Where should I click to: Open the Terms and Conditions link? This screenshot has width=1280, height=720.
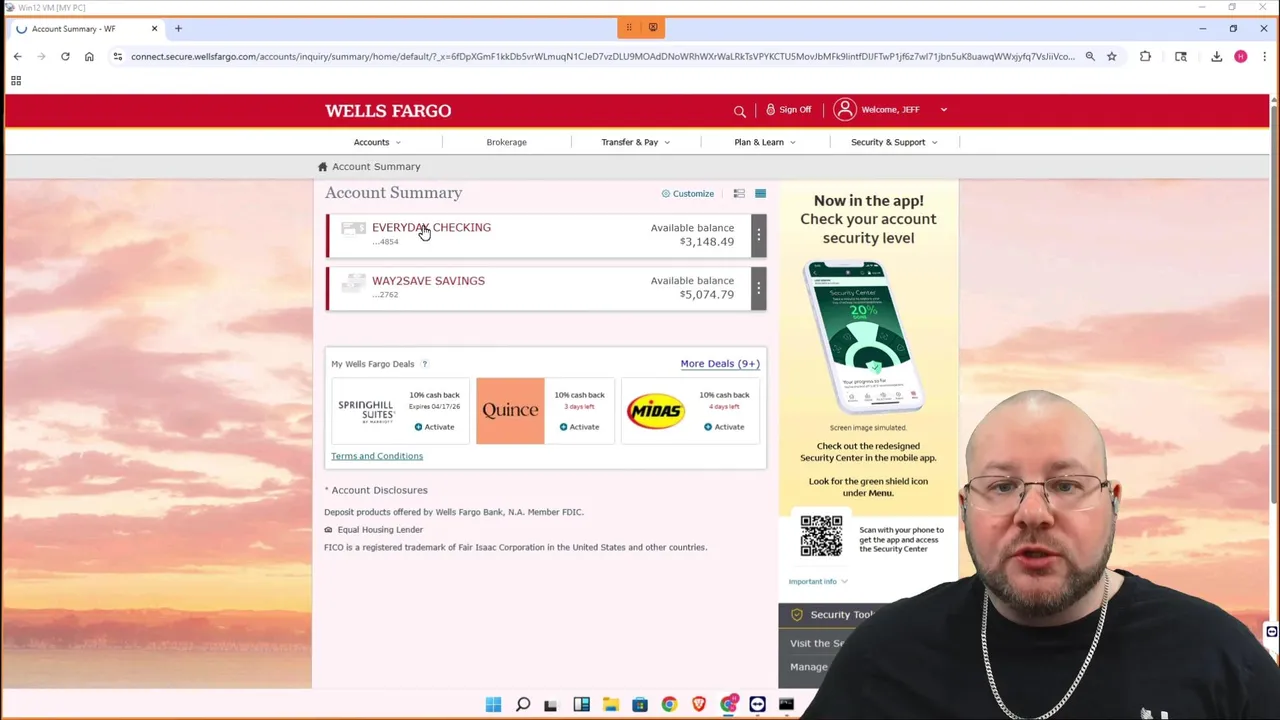pyautogui.click(x=377, y=456)
